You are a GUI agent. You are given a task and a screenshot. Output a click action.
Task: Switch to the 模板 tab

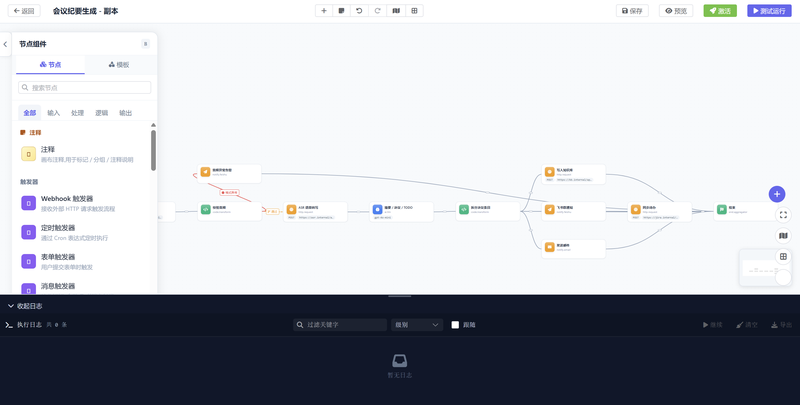[x=119, y=65]
